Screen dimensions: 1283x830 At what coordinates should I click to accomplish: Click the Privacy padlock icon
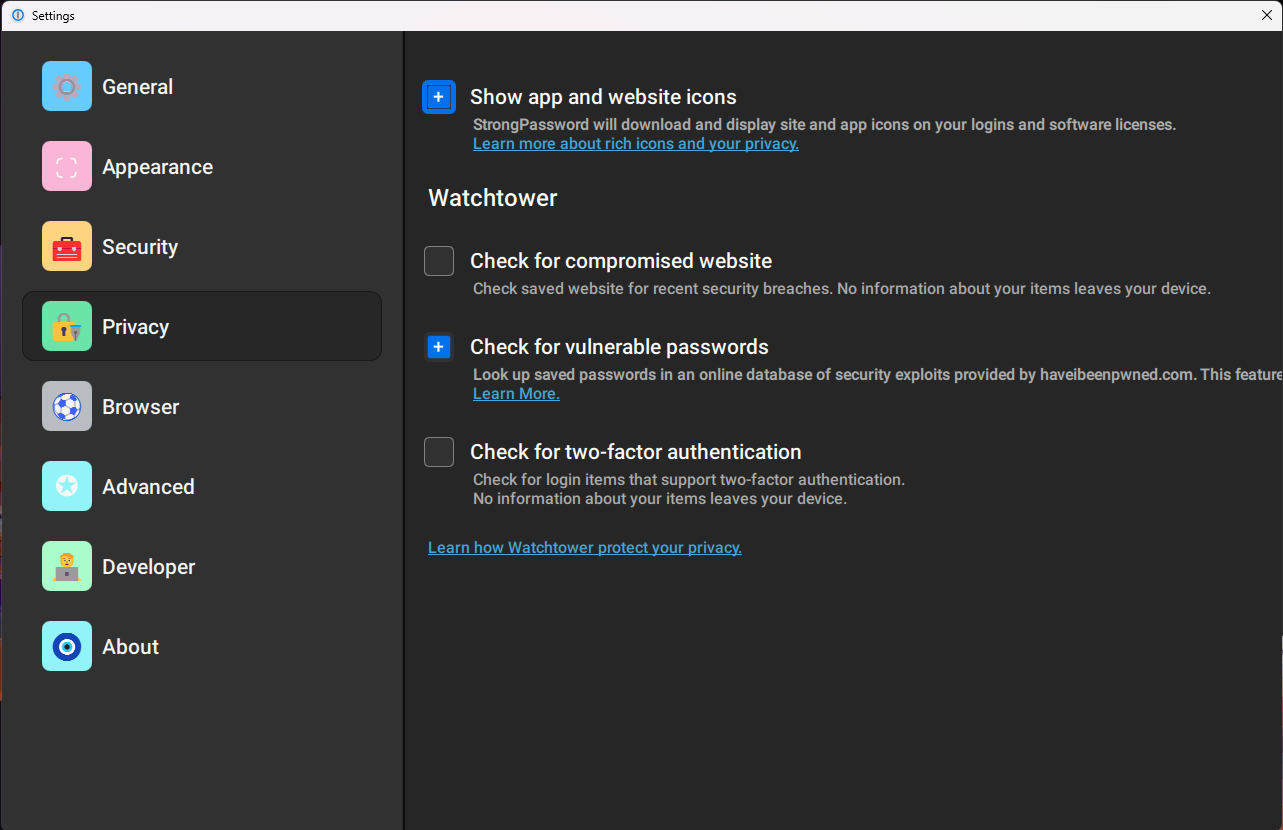[x=67, y=326]
